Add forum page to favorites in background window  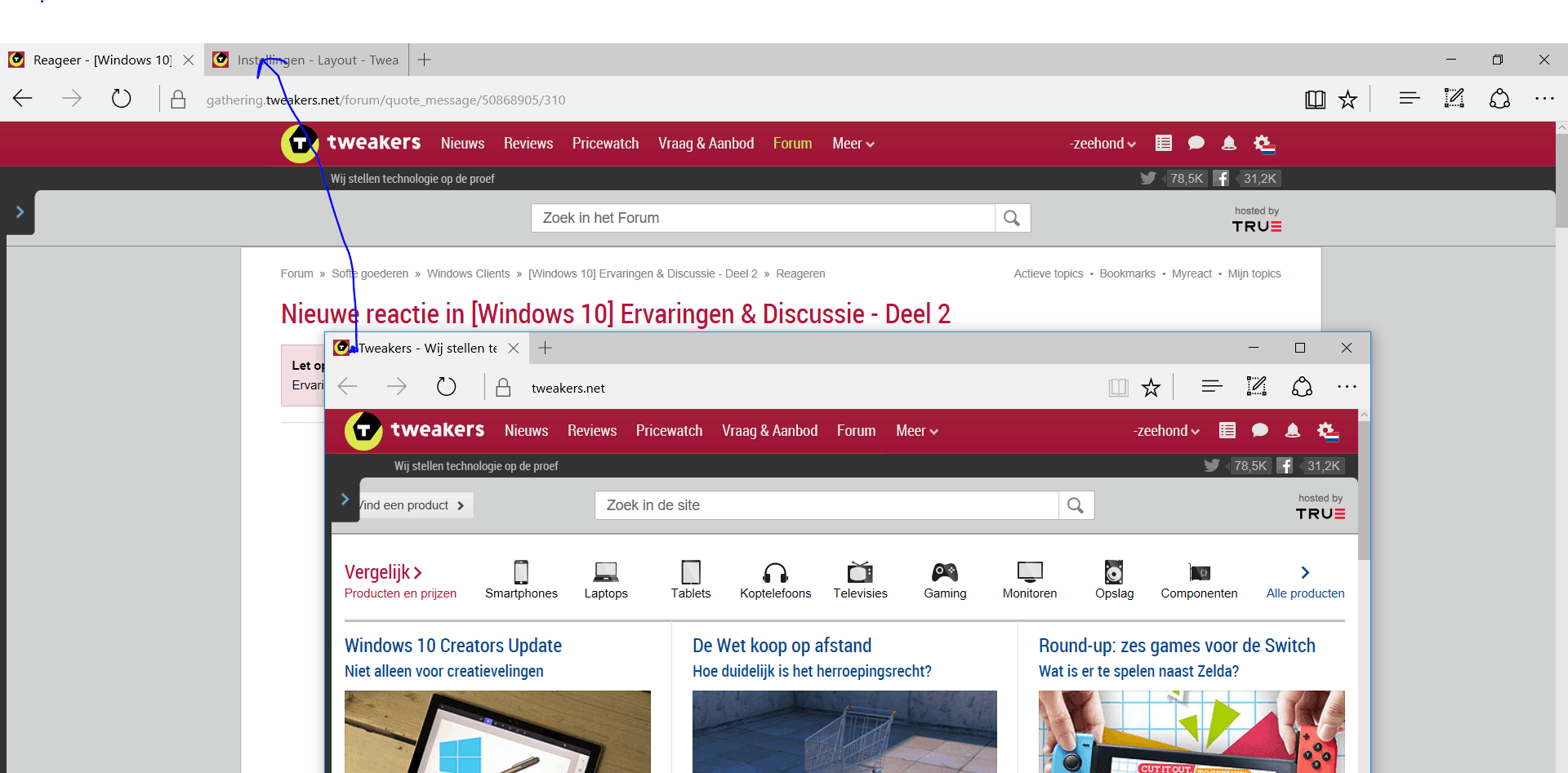click(x=1347, y=100)
